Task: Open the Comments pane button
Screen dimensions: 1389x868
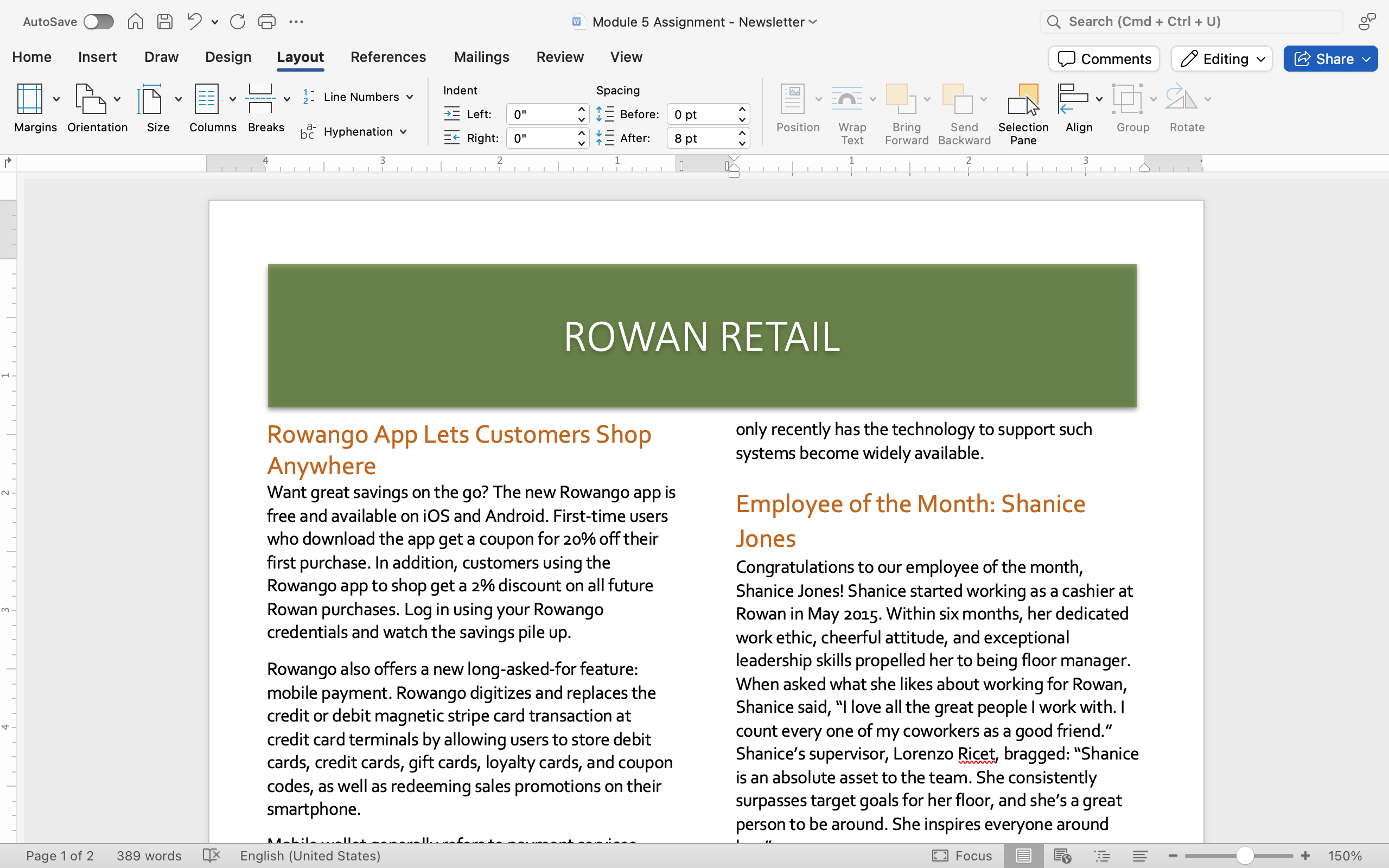Action: [x=1104, y=59]
